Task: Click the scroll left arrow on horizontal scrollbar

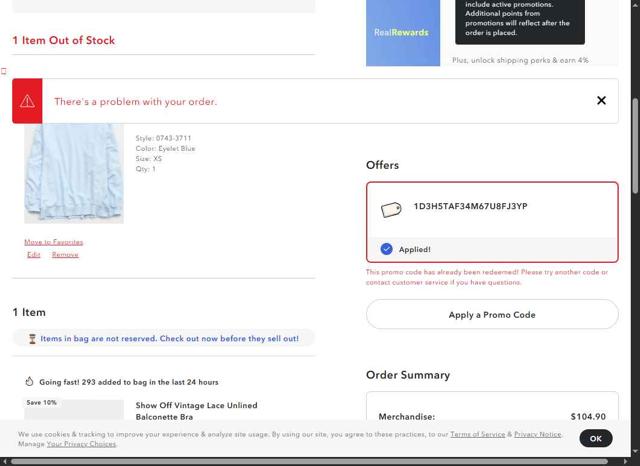Action: [x=4, y=462]
